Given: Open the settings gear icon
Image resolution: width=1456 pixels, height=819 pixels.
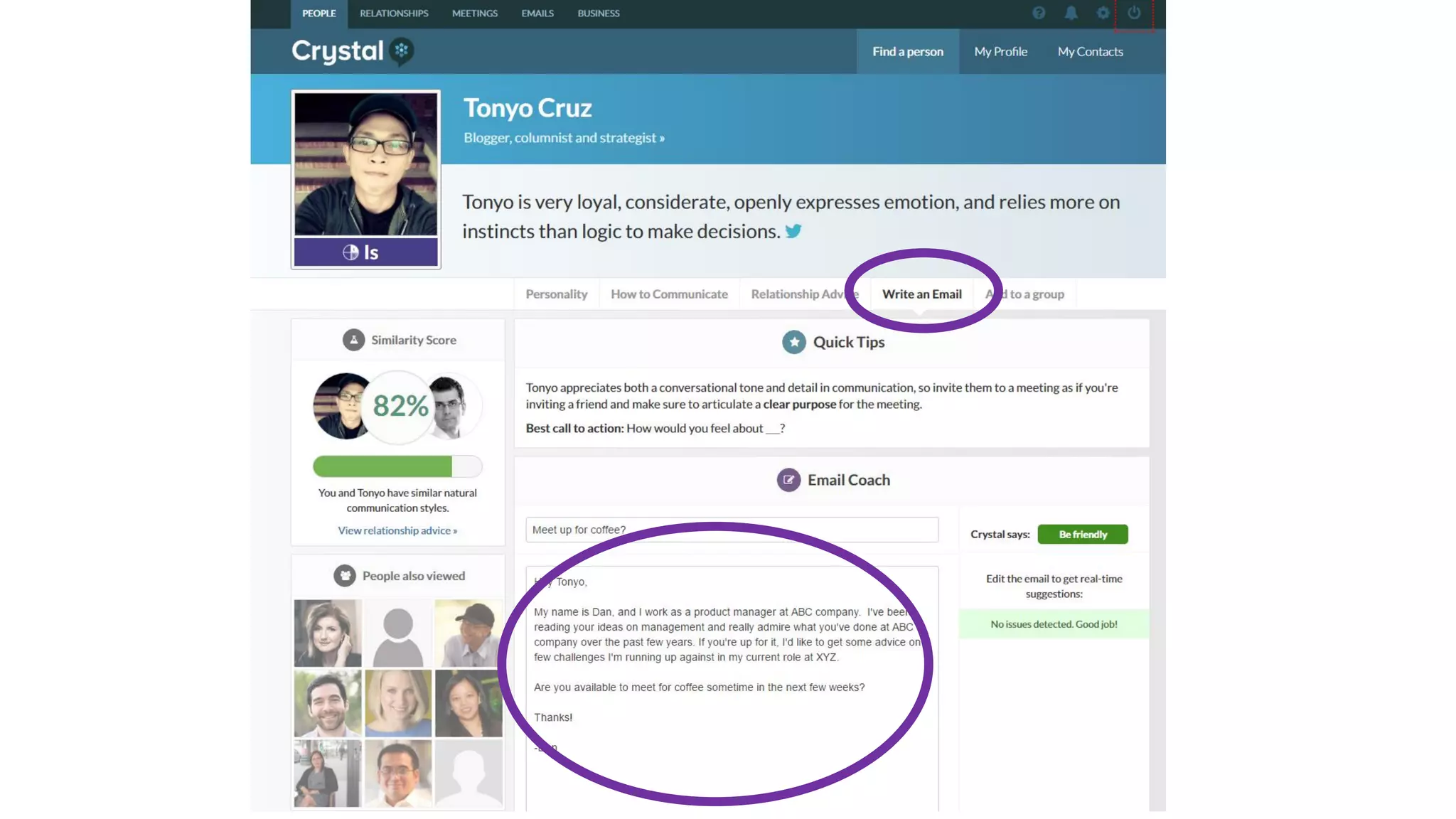Looking at the screenshot, I should 1103,13.
